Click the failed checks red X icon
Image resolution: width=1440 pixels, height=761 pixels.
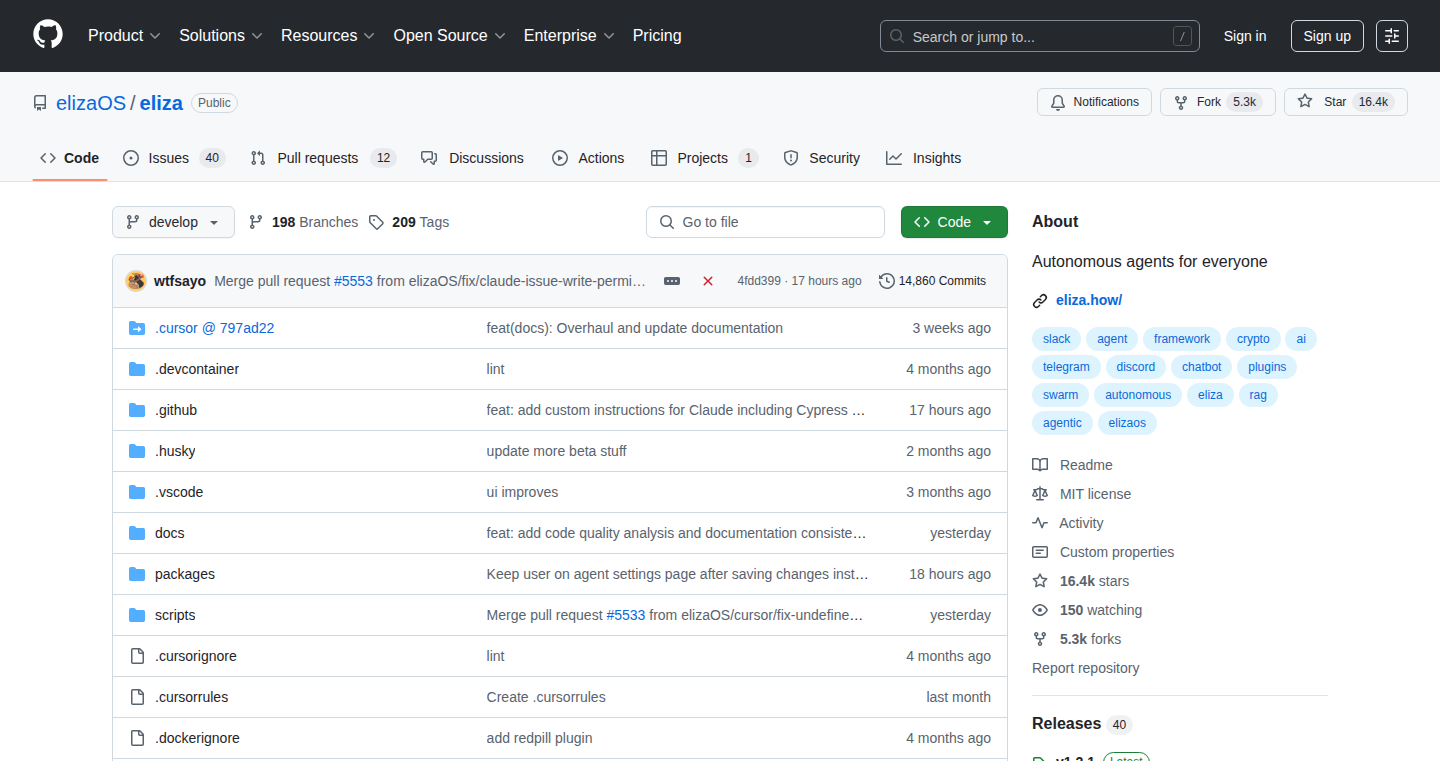coord(708,281)
